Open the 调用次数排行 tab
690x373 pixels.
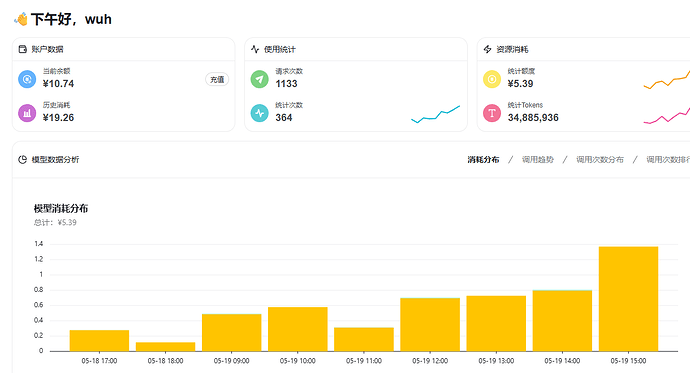click(668, 159)
